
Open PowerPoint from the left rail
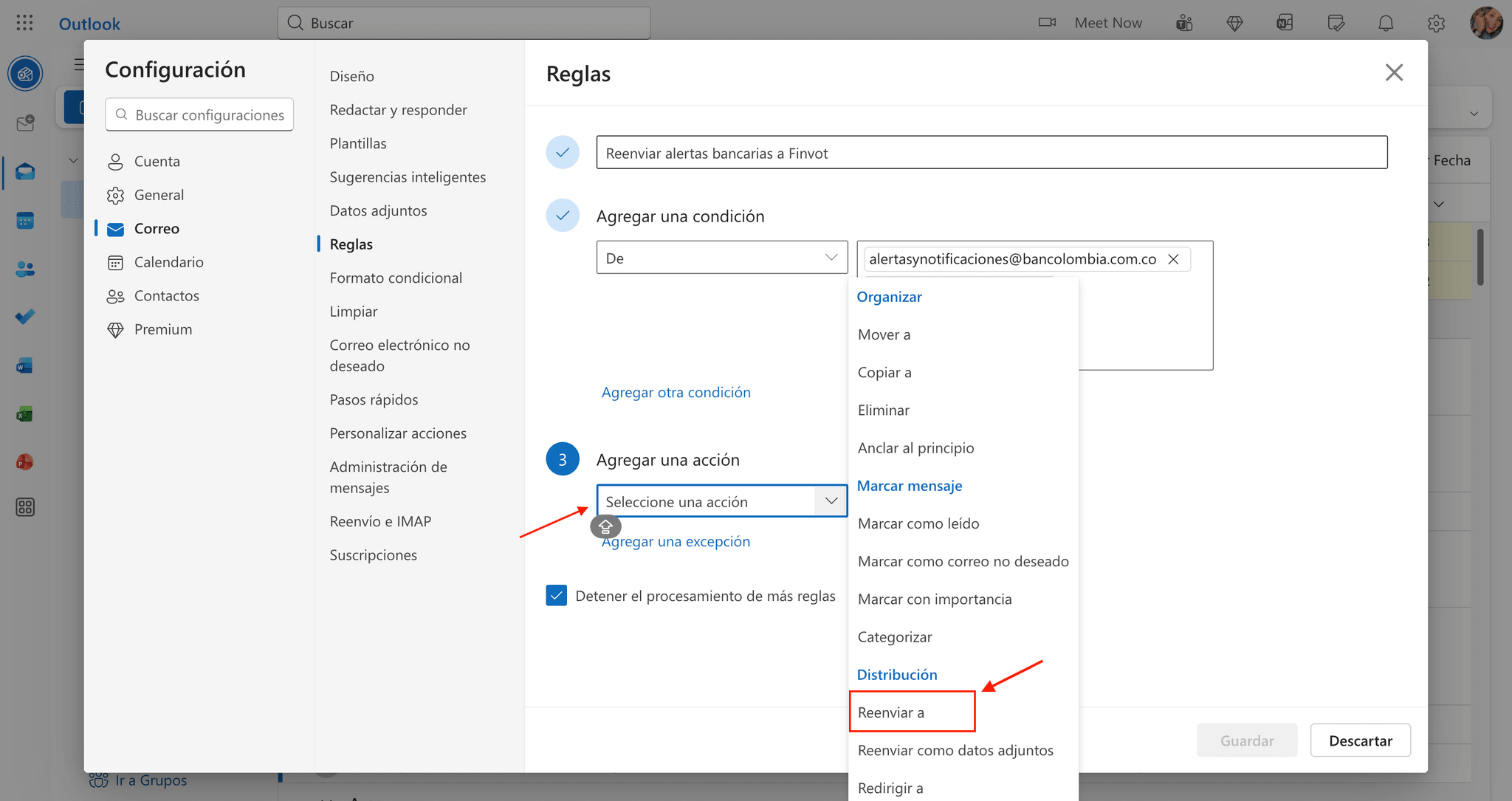click(25, 462)
